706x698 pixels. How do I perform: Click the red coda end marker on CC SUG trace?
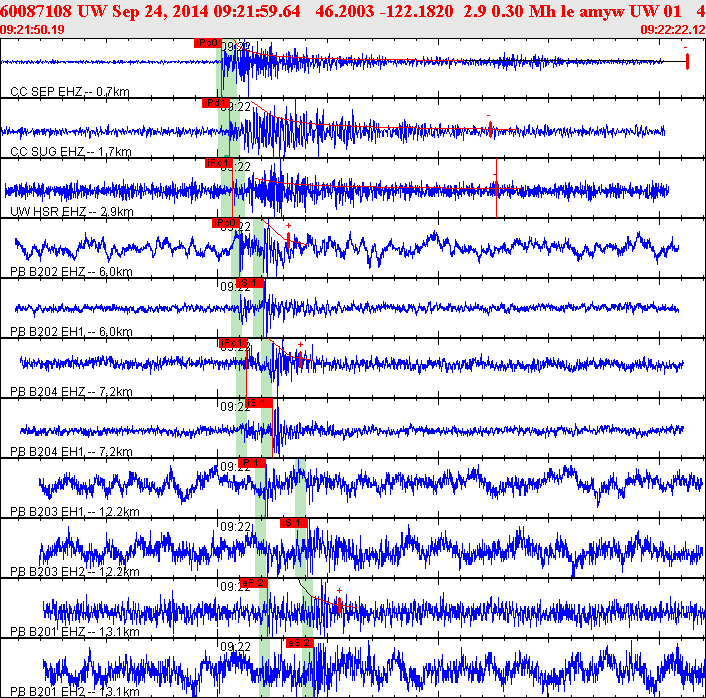coord(490,129)
